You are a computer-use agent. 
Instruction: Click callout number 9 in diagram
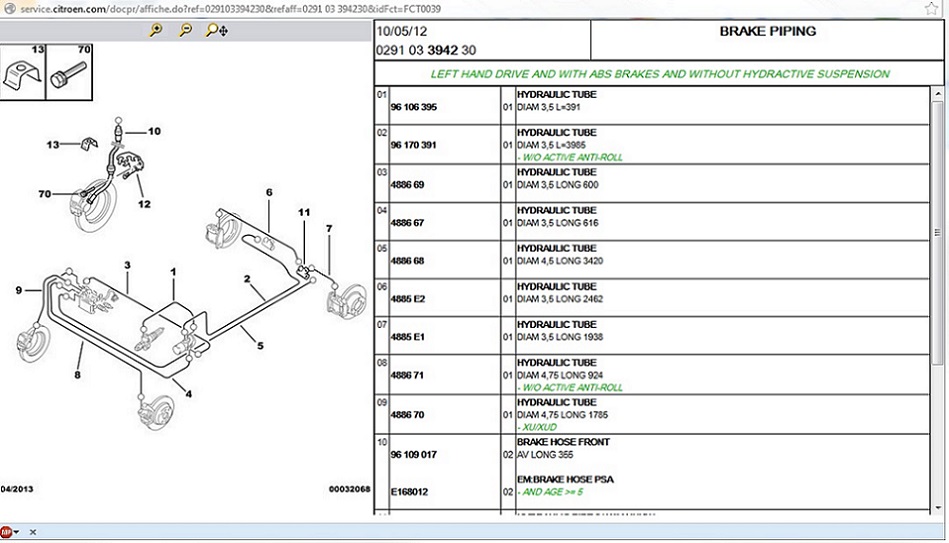coord(18,291)
